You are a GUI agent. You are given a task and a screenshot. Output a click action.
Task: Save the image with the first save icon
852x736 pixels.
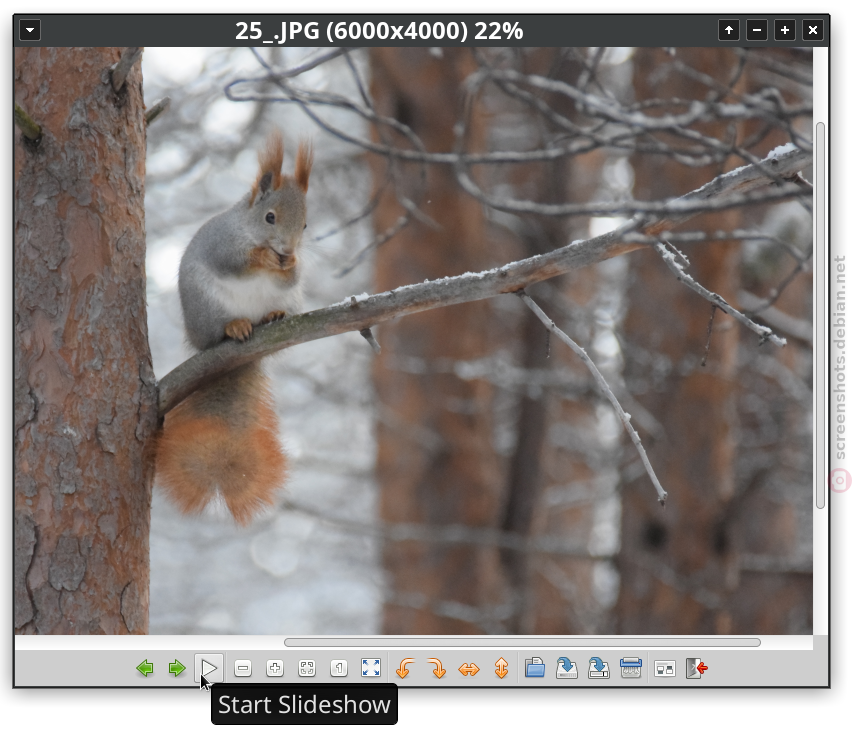(567, 668)
